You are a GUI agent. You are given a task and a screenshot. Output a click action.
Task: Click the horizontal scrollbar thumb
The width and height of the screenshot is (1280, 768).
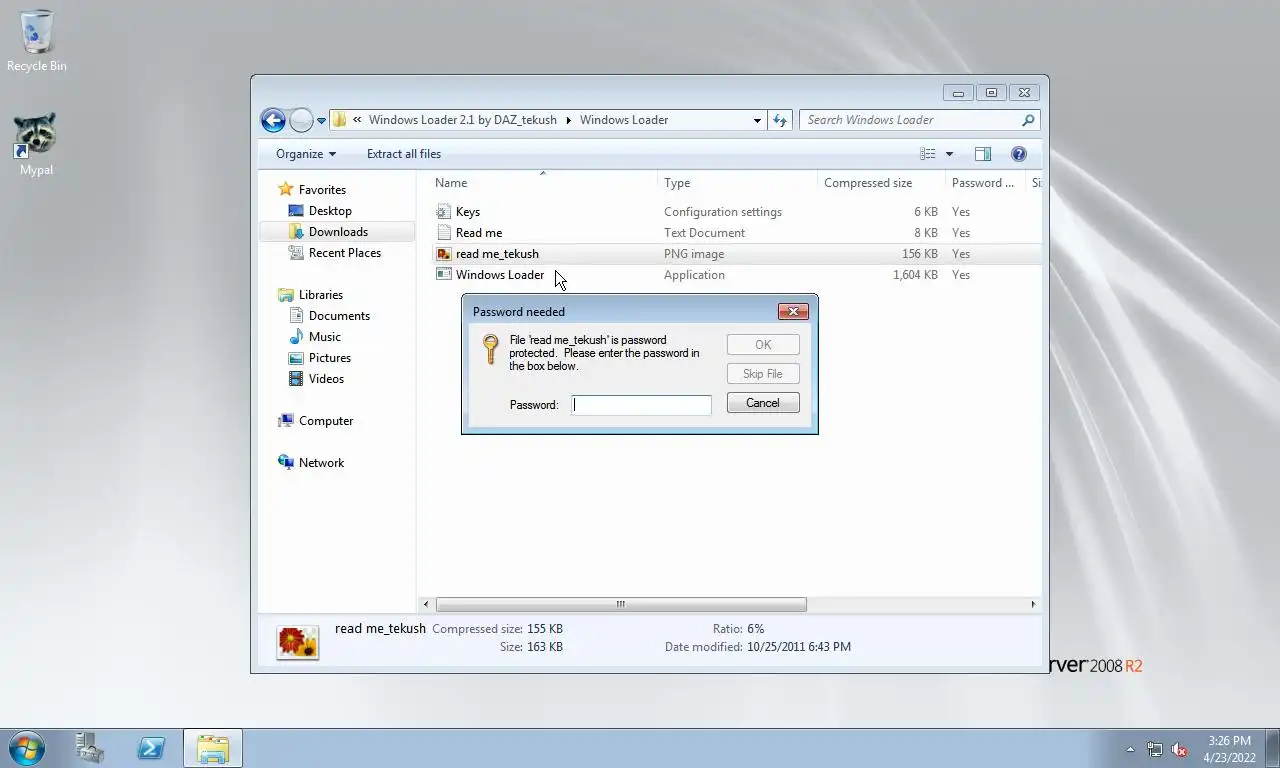pyautogui.click(x=621, y=604)
